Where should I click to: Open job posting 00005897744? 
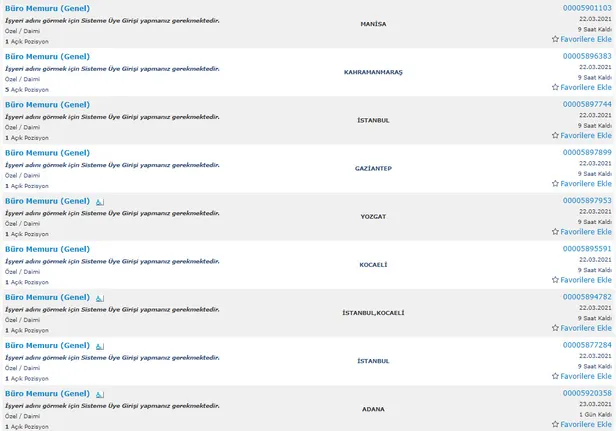[x=587, y=104]
